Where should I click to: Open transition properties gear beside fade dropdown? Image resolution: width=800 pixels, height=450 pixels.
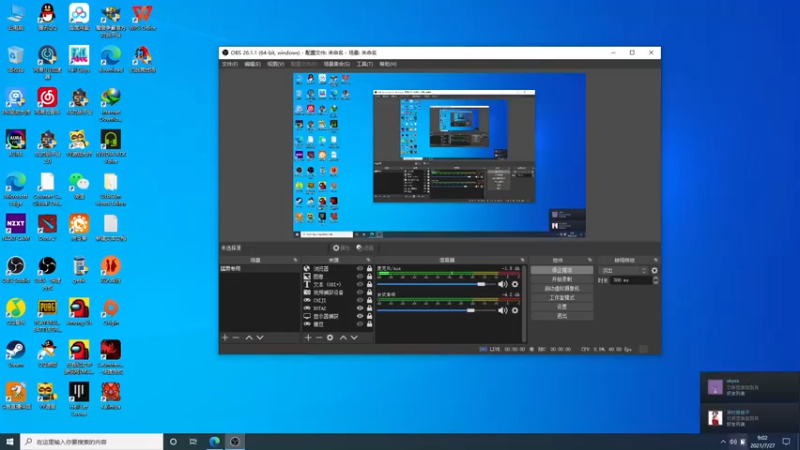click(x=655, y=270)
